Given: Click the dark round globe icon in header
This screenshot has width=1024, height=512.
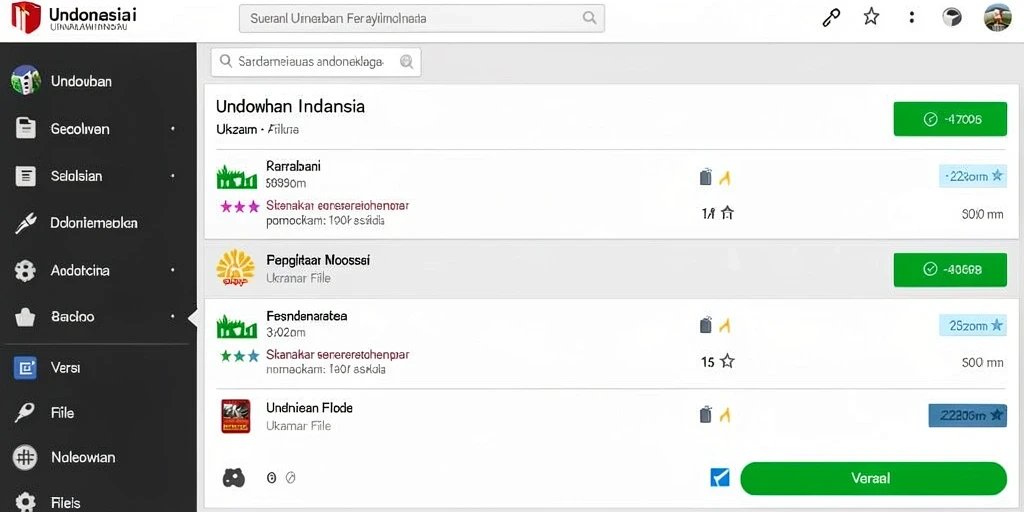Looking at the screenshot, I should click(x=952, y=18).
